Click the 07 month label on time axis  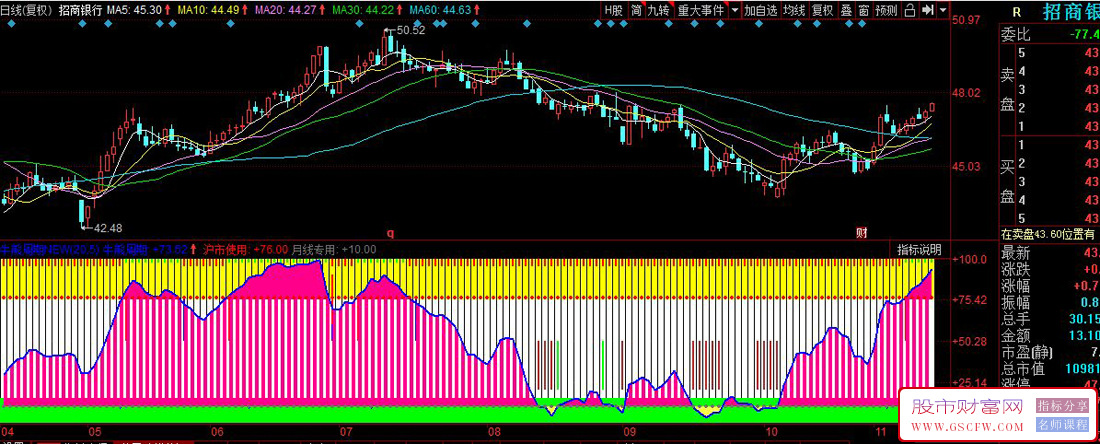coord(345,430)
